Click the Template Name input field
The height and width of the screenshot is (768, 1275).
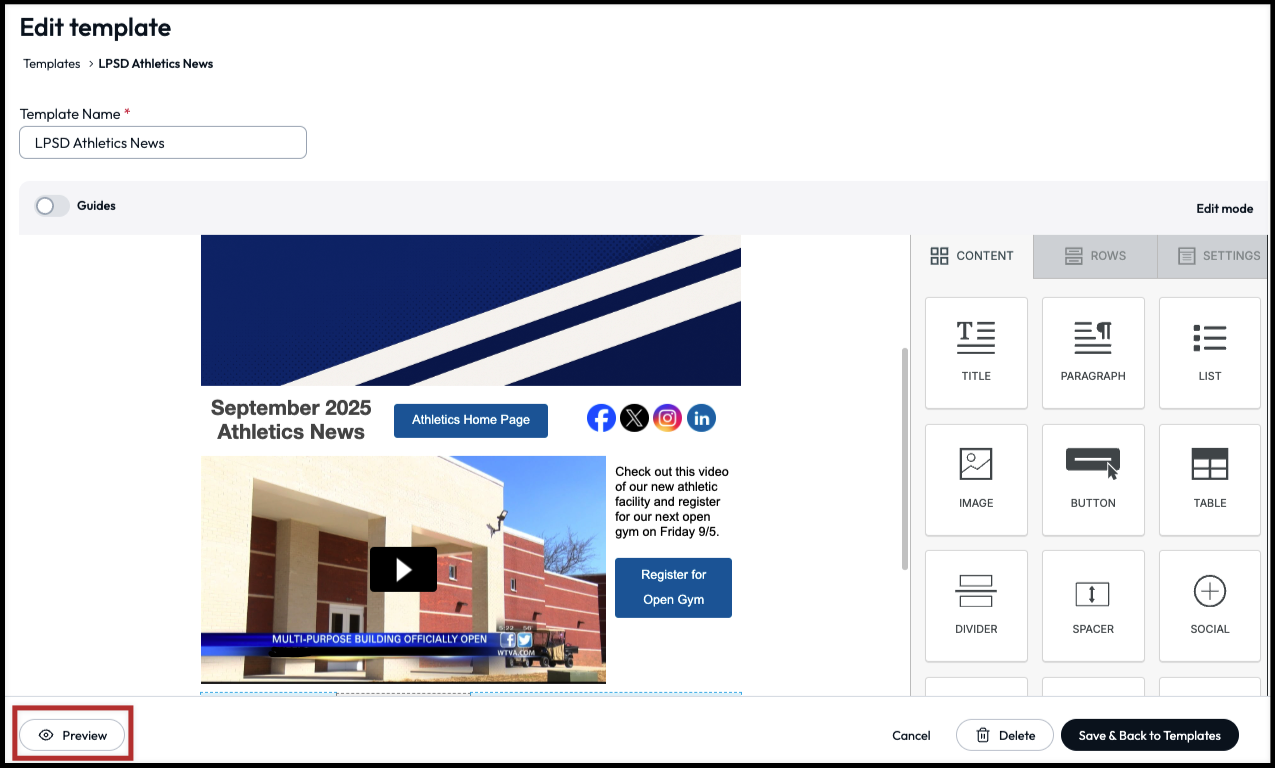coord(163,143)
